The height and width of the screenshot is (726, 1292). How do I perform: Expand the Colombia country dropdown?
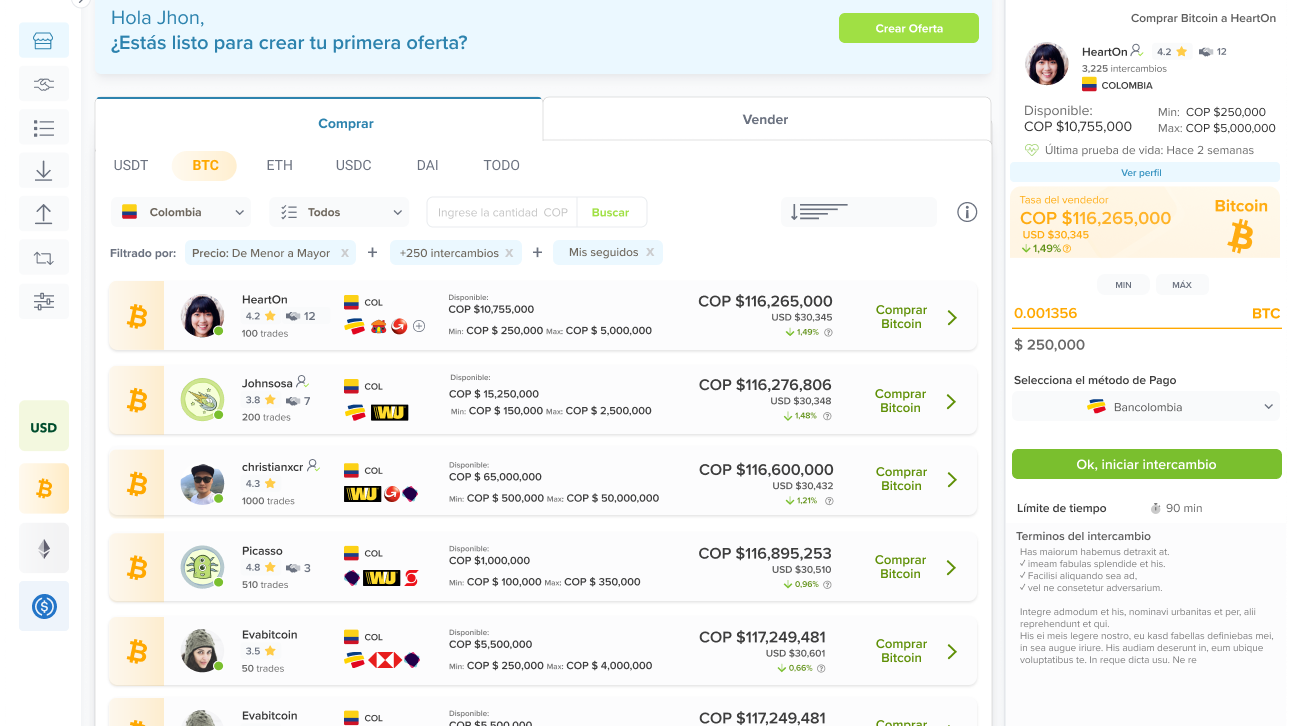click(x=180, y=212)
